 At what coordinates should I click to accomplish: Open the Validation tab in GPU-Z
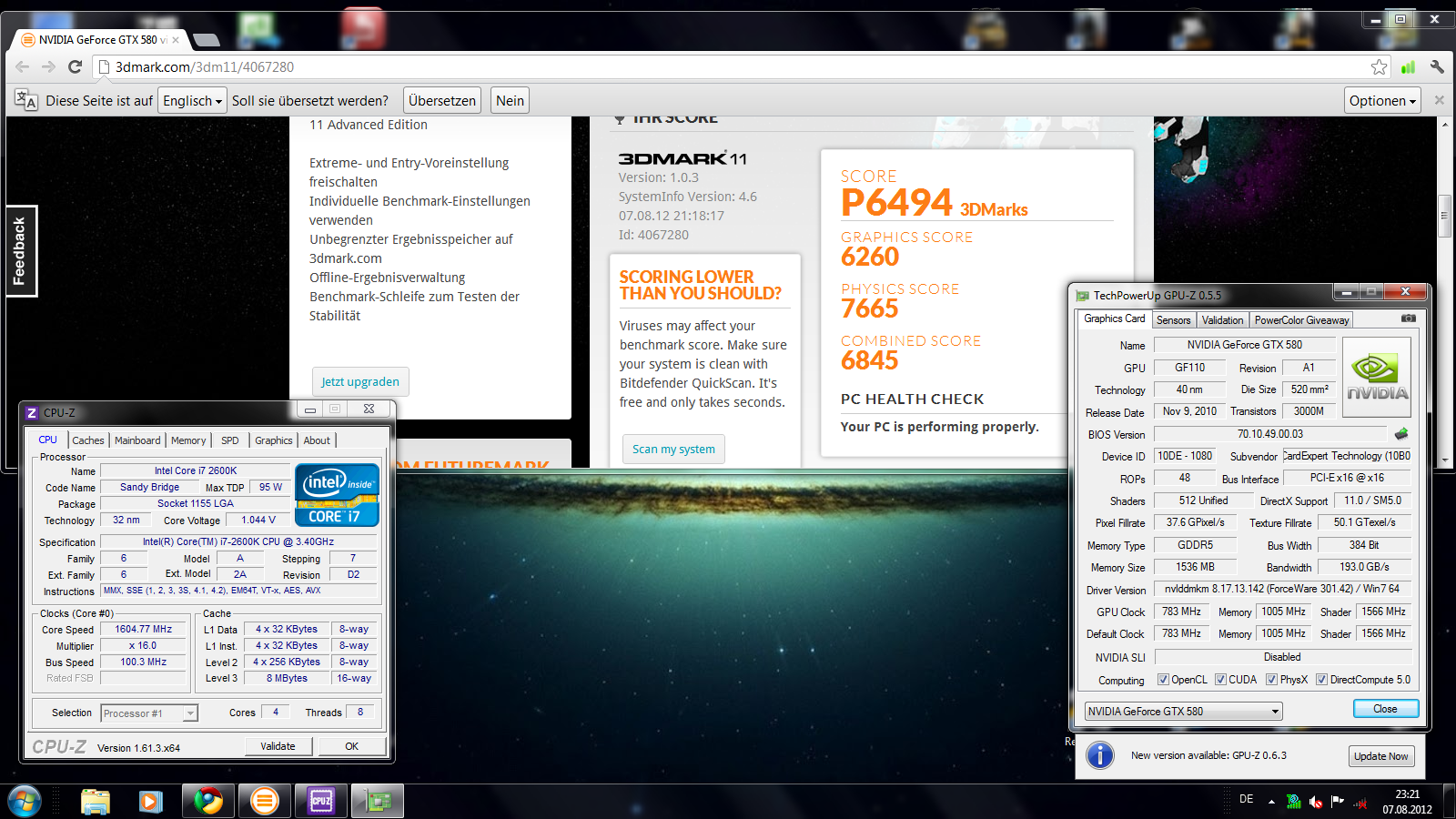(x=1222, y=320)
